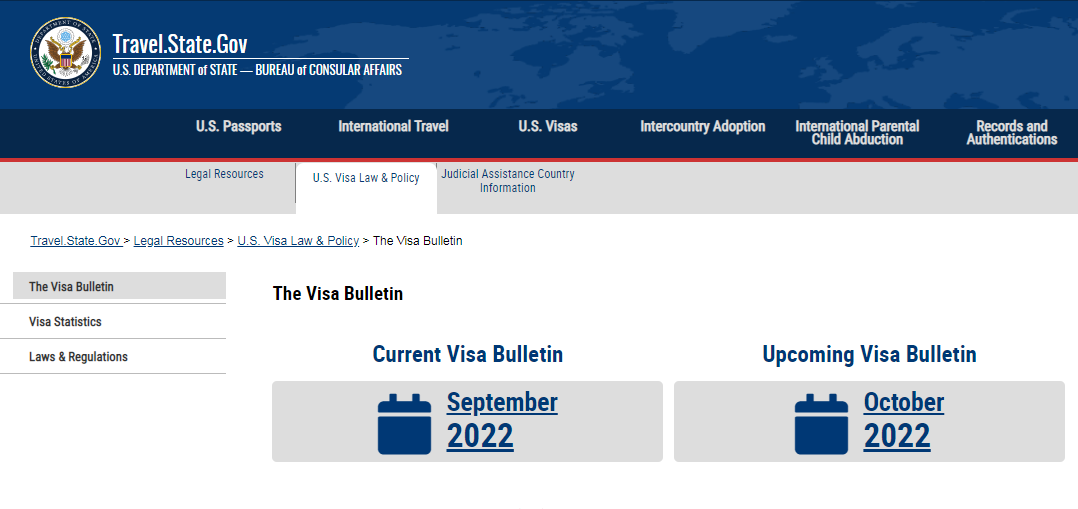1078x509 pixels.
Task: Open Laws & Regulations in the sidebar
Action: (x=113, y=356)
